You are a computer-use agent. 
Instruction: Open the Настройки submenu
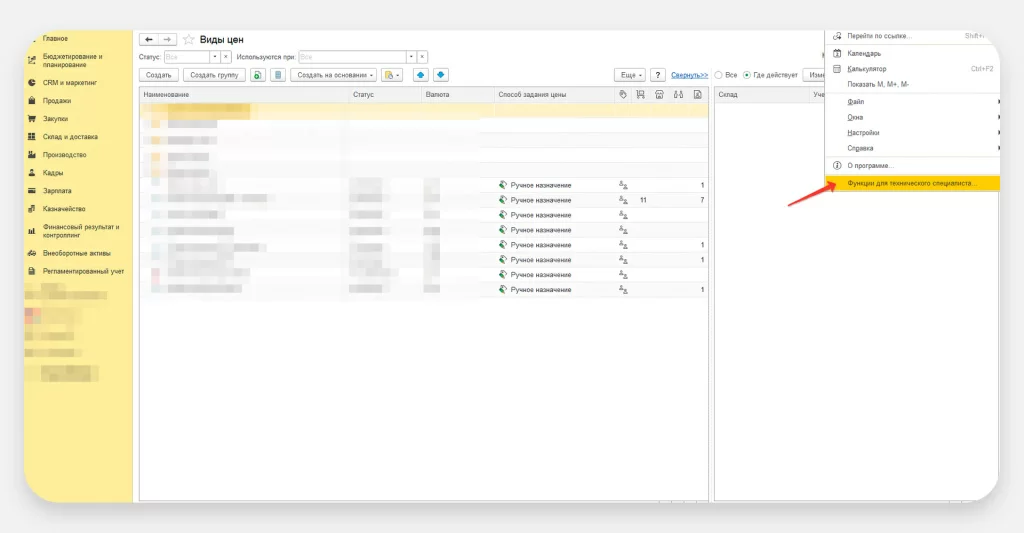click(863, 132)
